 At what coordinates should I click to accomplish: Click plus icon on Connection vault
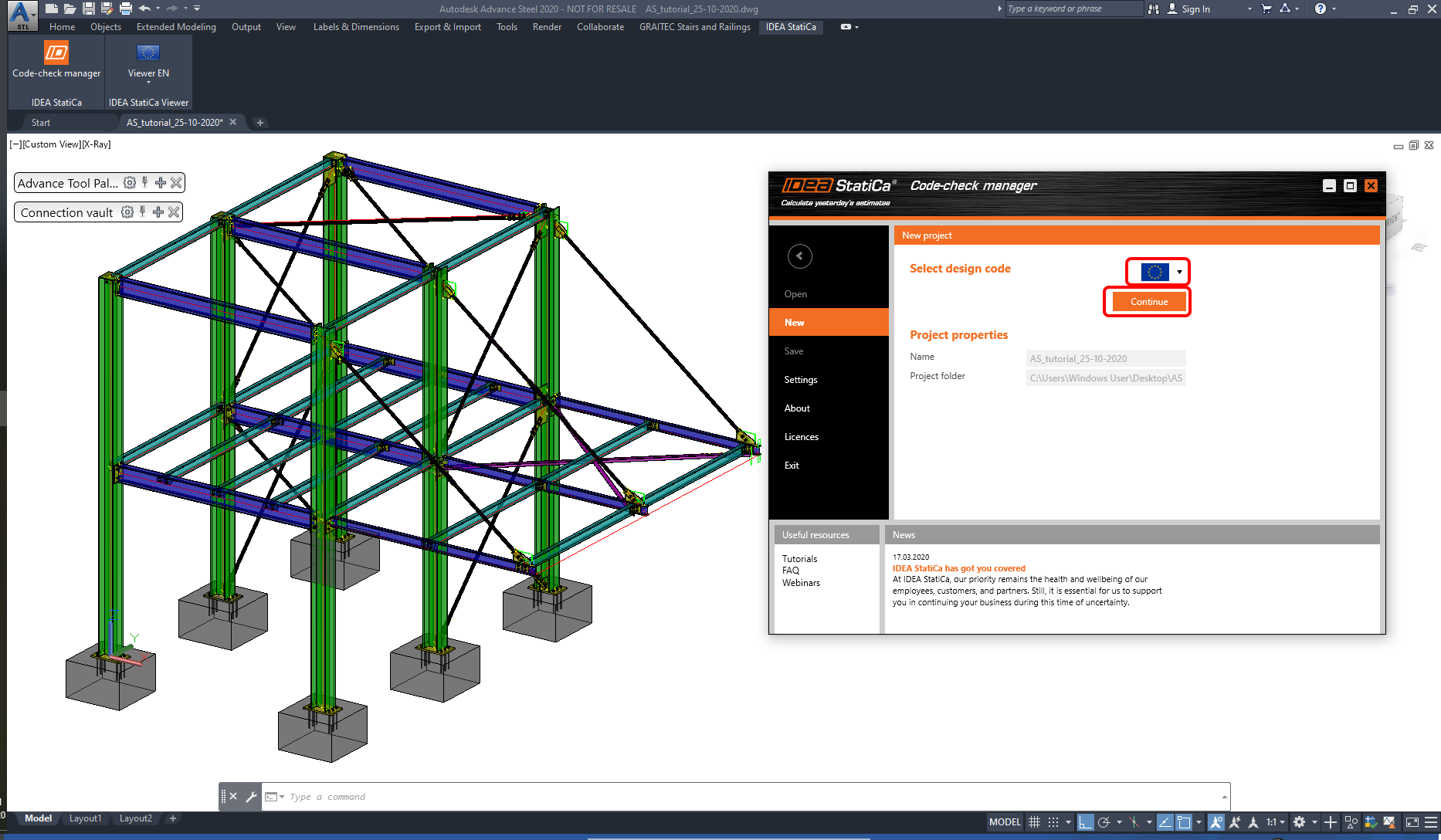coord(158,212)
